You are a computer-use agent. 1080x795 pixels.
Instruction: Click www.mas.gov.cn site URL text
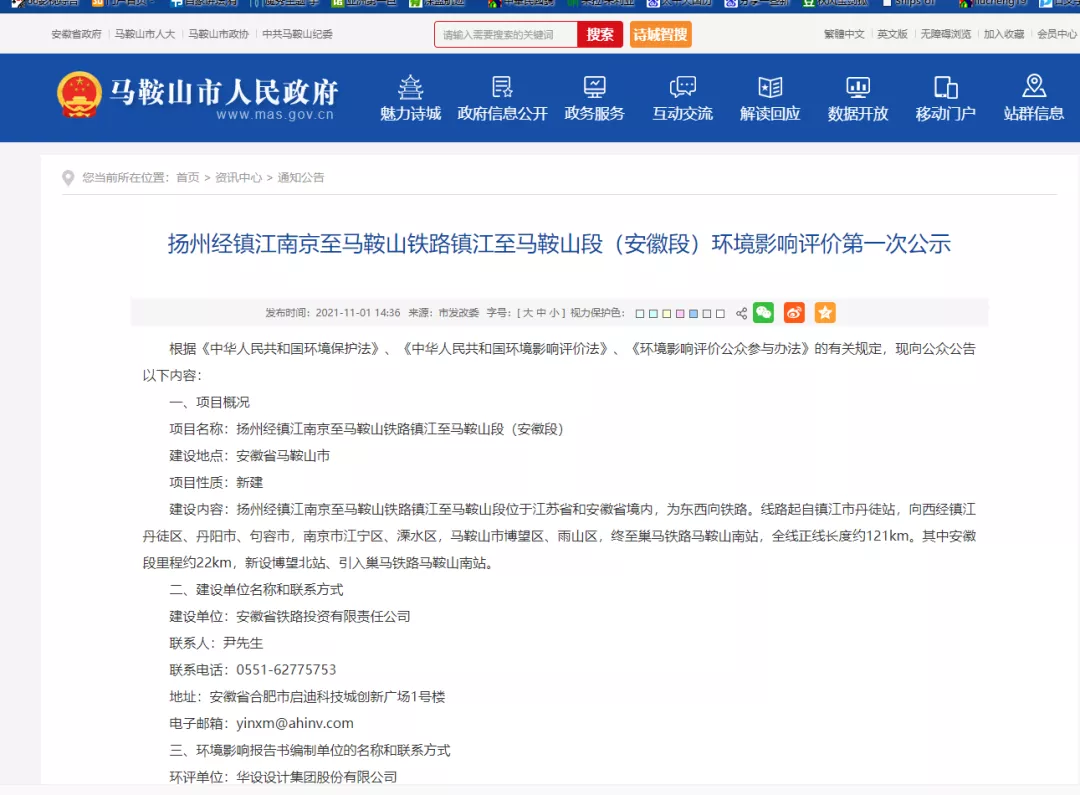275,114
